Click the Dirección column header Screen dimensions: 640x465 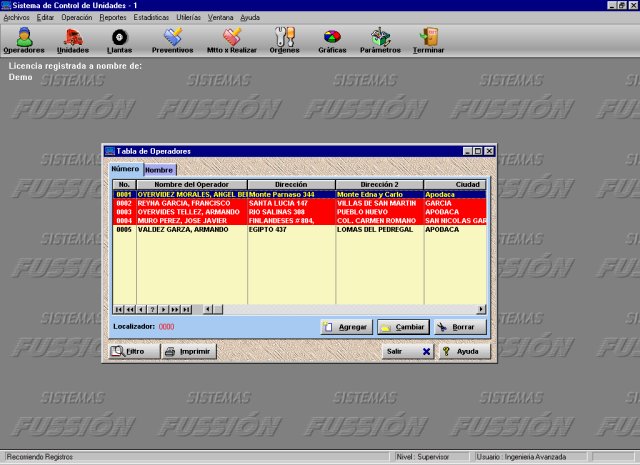[x=291, y=185]
